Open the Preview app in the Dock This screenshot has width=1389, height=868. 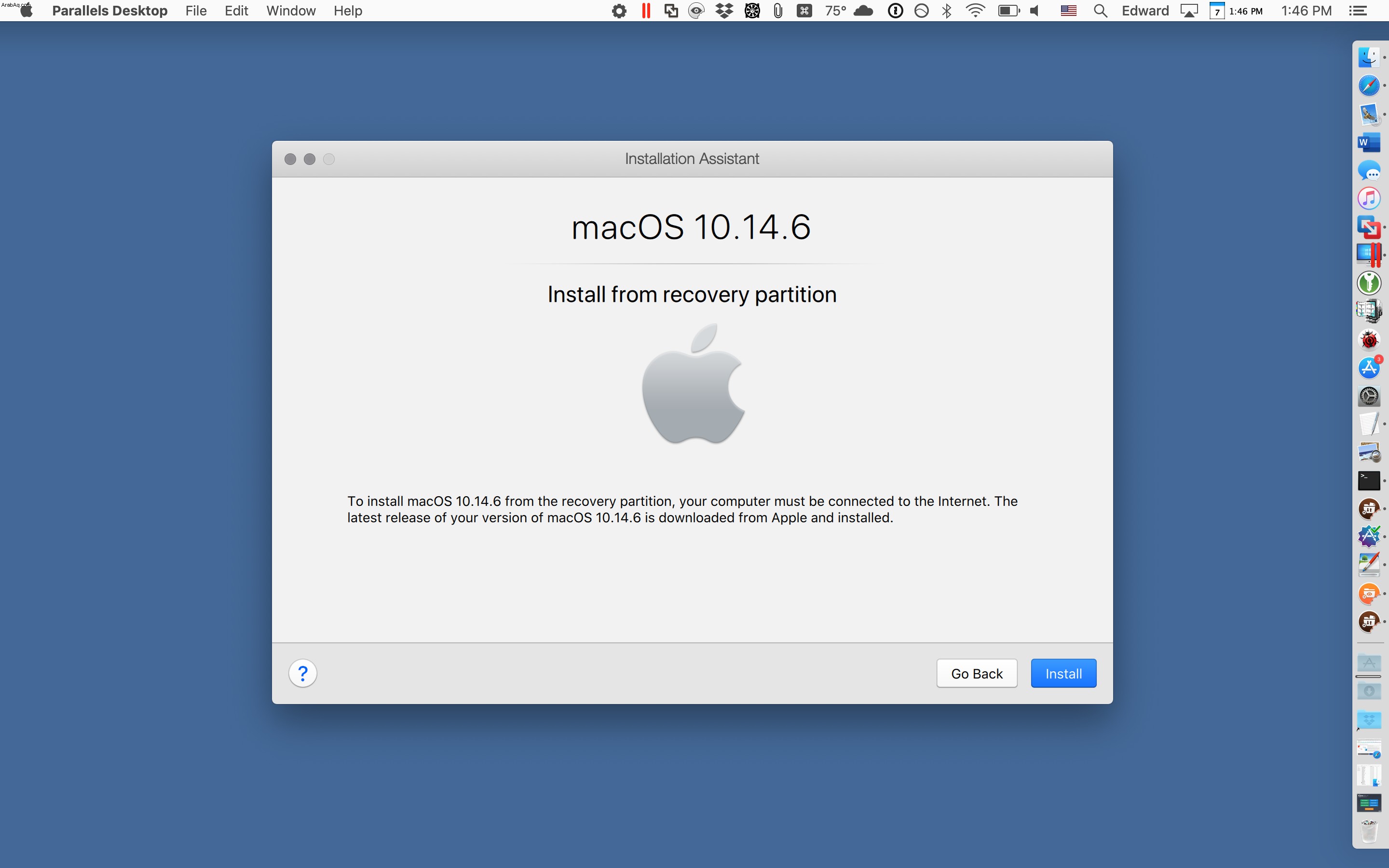[x=1368, y=452]
